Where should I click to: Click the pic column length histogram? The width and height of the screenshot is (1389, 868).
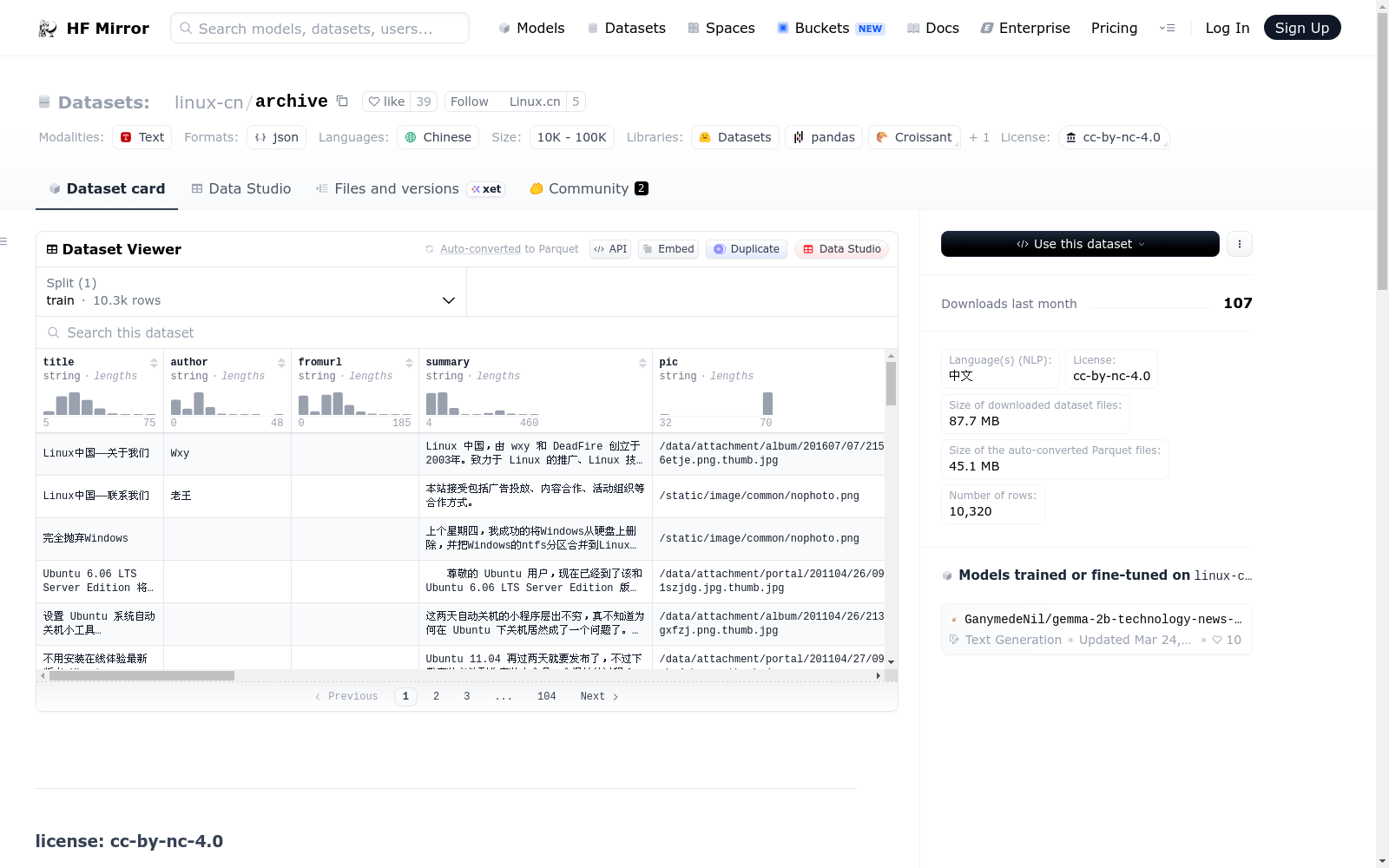click(x=716, y=404)
